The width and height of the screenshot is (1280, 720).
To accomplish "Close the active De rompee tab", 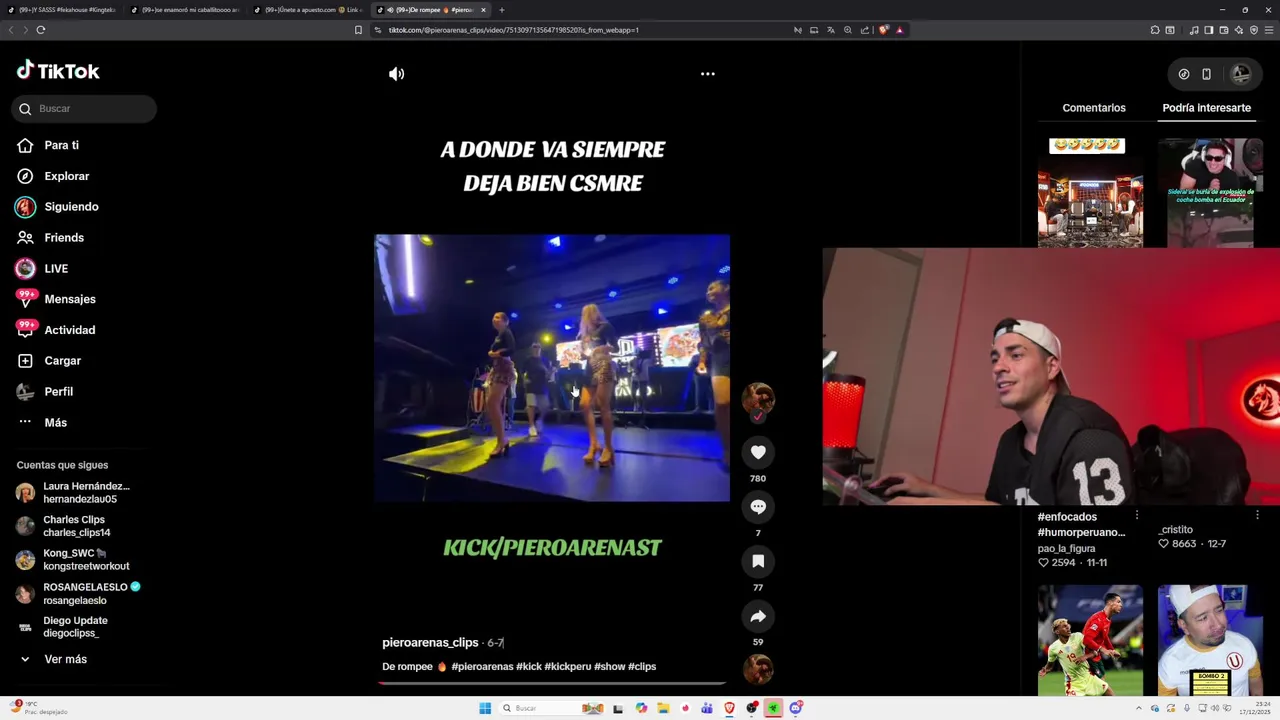I will point(483,10).
